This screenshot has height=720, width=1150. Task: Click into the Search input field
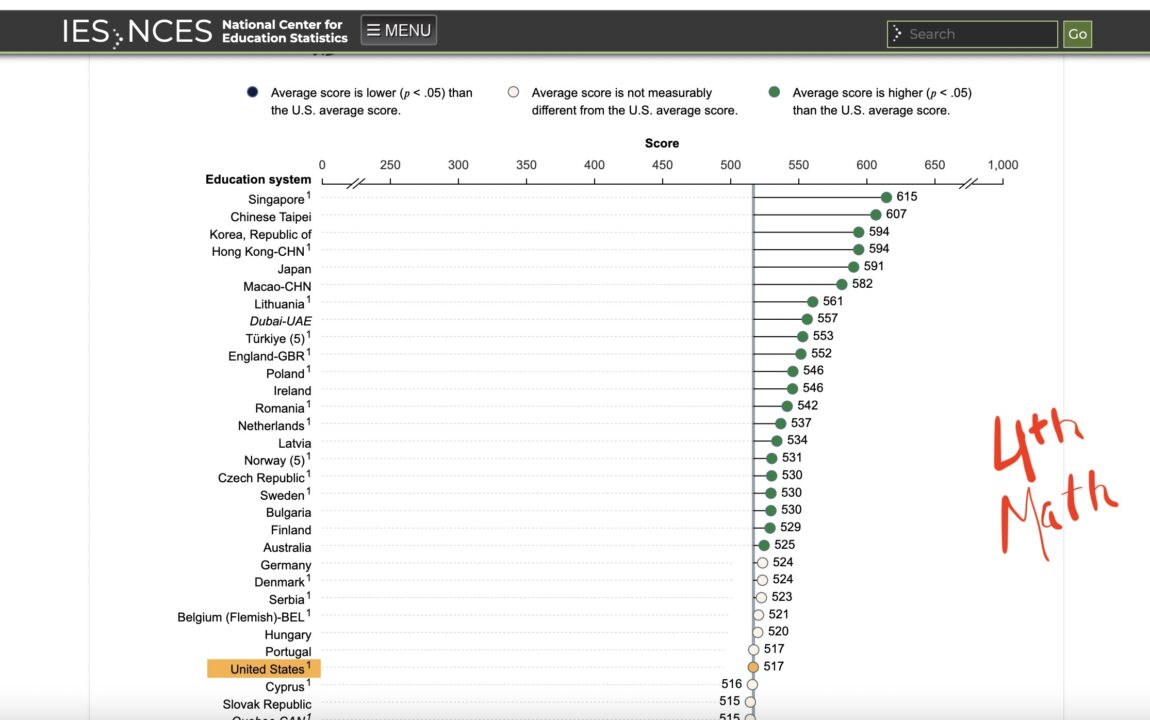978,34
